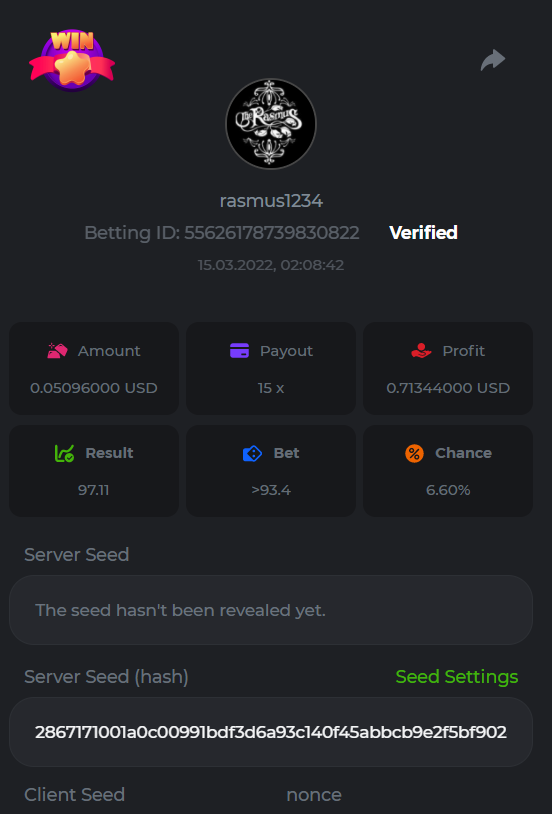Click the WIN star badge

72,60
